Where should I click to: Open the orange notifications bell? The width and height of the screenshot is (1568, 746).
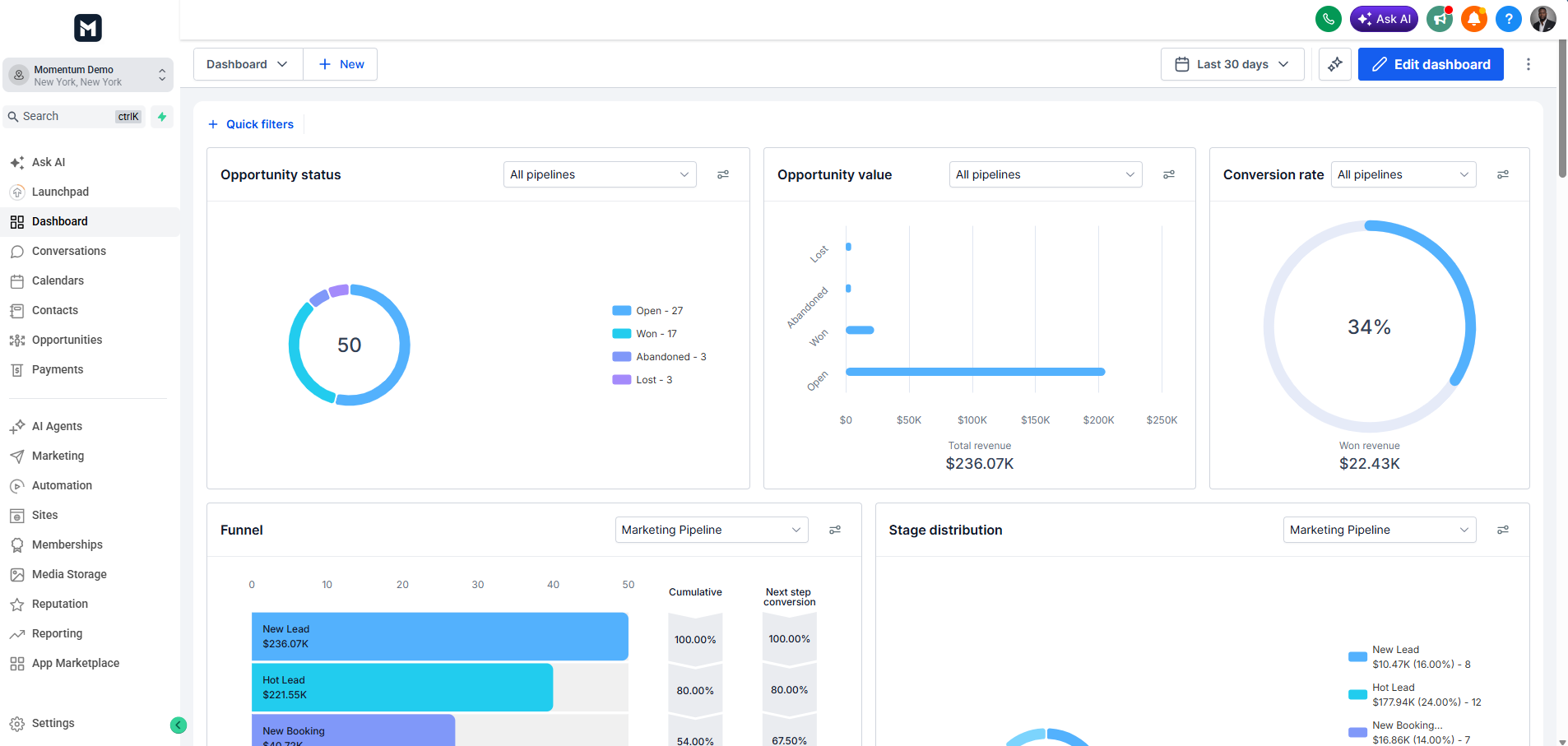coord(1473,19)
